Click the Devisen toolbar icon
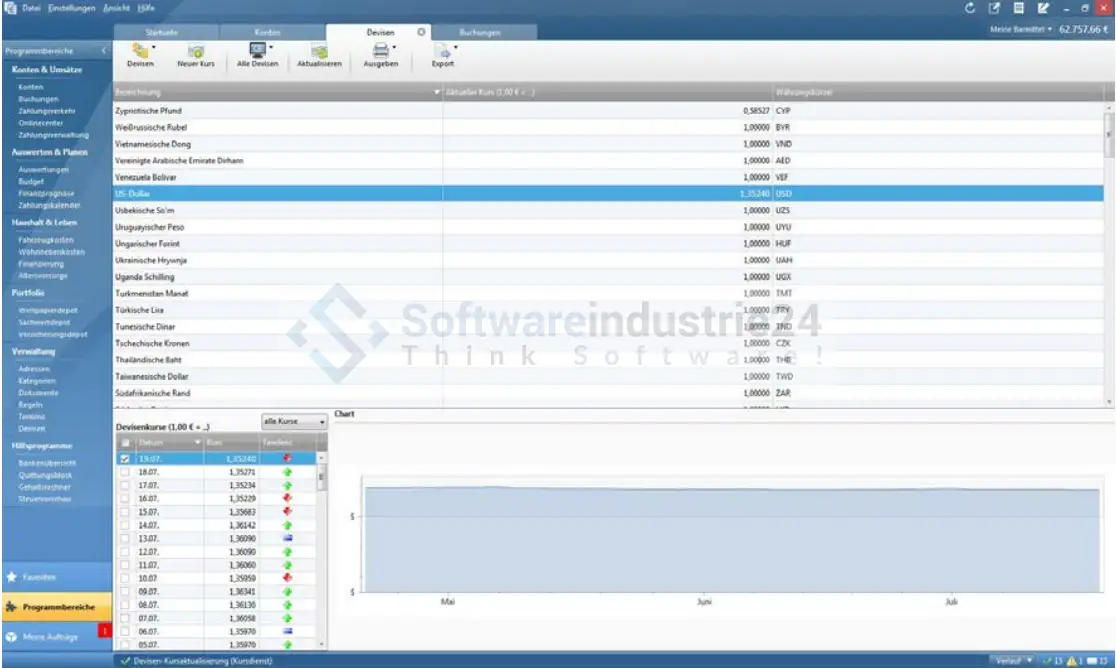 tap(140, 52)
